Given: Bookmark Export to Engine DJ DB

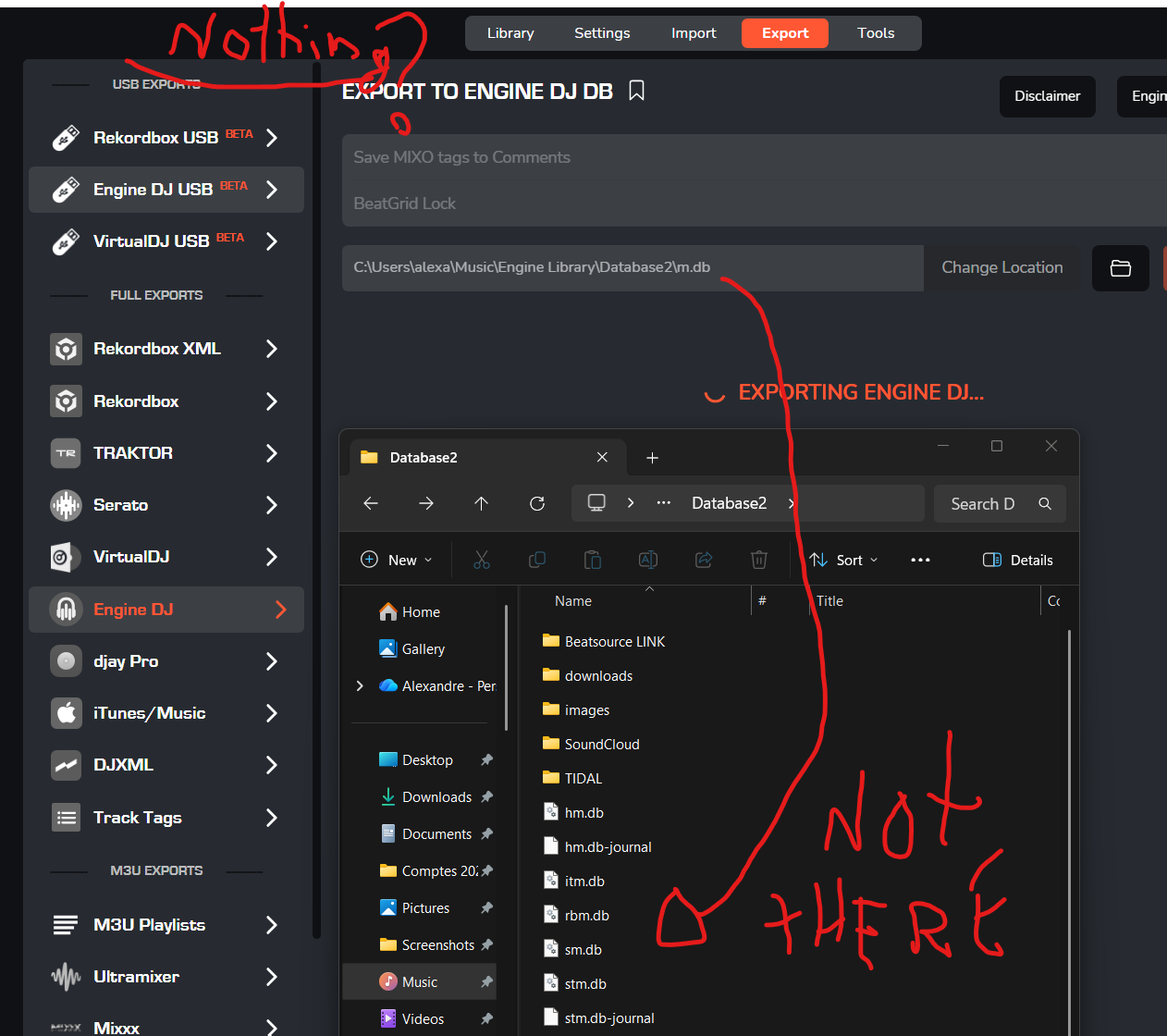Looking at the screenshot, I should (636, 91).
